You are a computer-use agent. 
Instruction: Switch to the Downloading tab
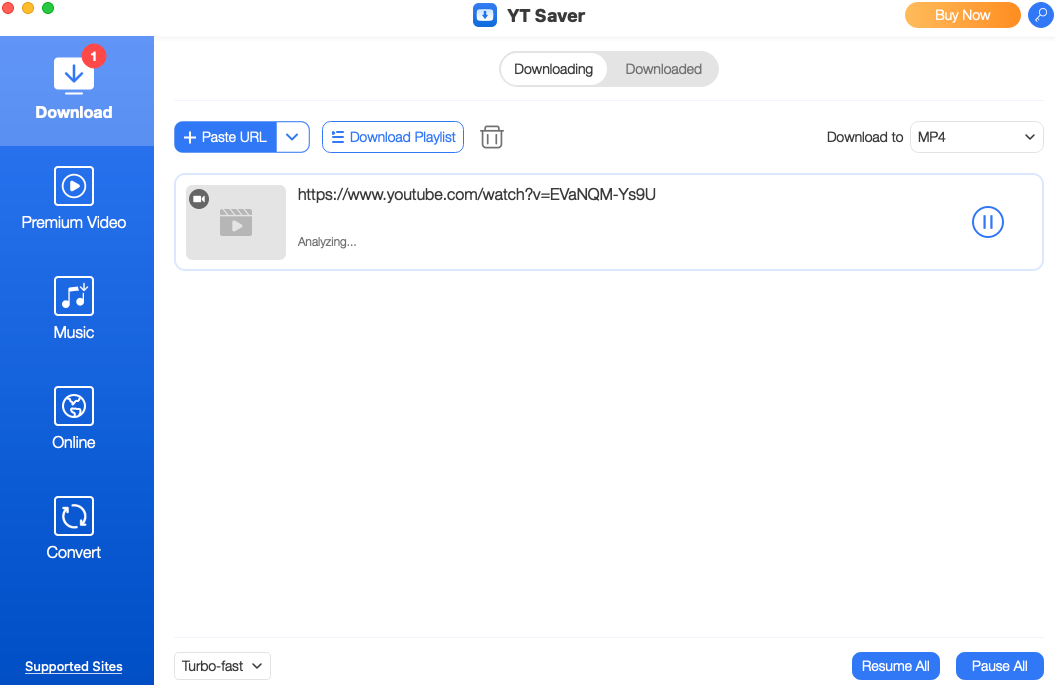(x=553, y=69)
